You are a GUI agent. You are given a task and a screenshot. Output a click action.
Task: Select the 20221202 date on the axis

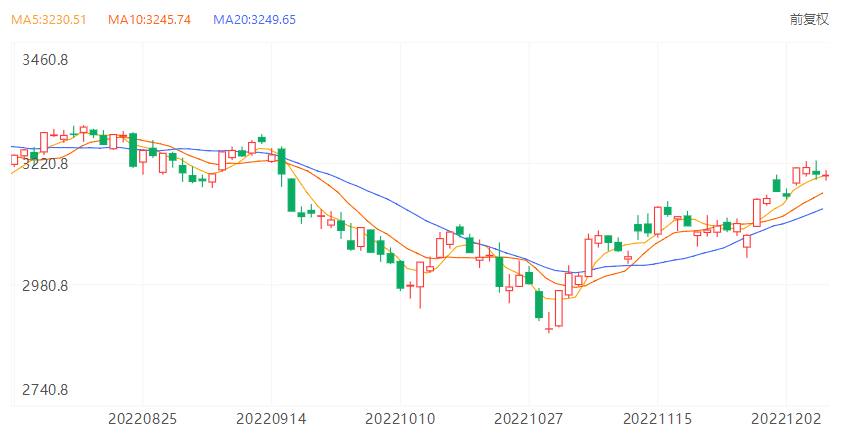(785, 417)
